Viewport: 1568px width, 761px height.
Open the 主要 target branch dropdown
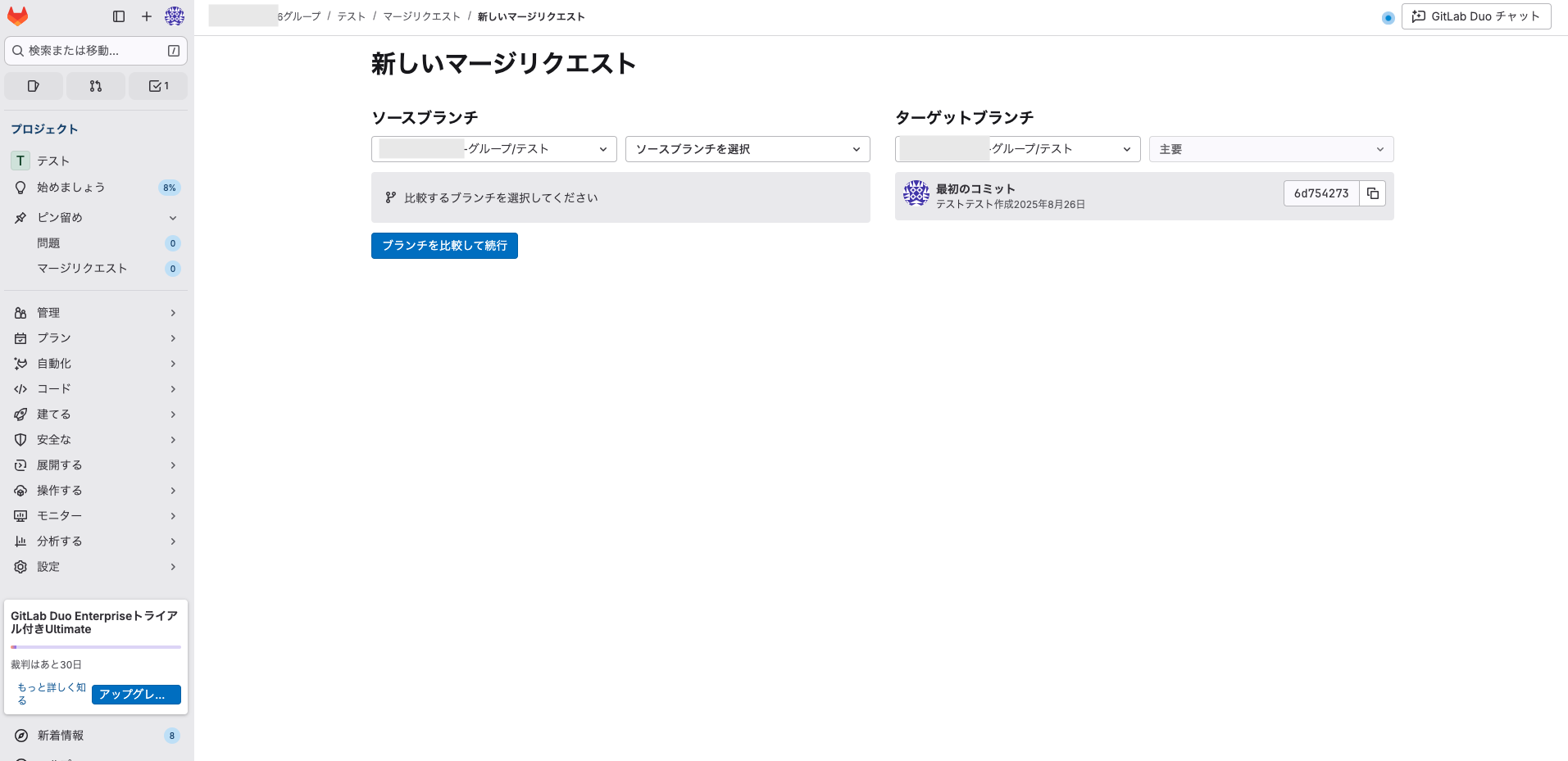tap(1271, 149)
